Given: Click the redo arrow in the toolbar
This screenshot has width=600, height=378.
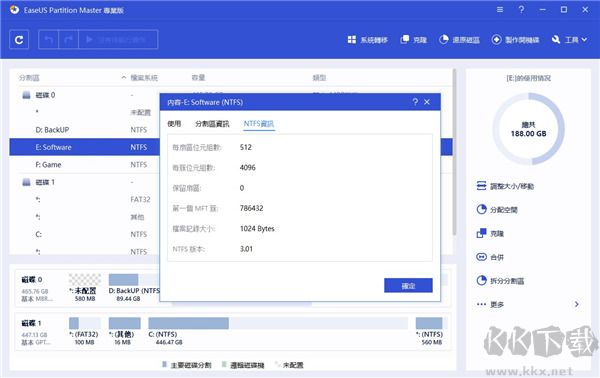Looking at the screenshot, I should point(68,39).
